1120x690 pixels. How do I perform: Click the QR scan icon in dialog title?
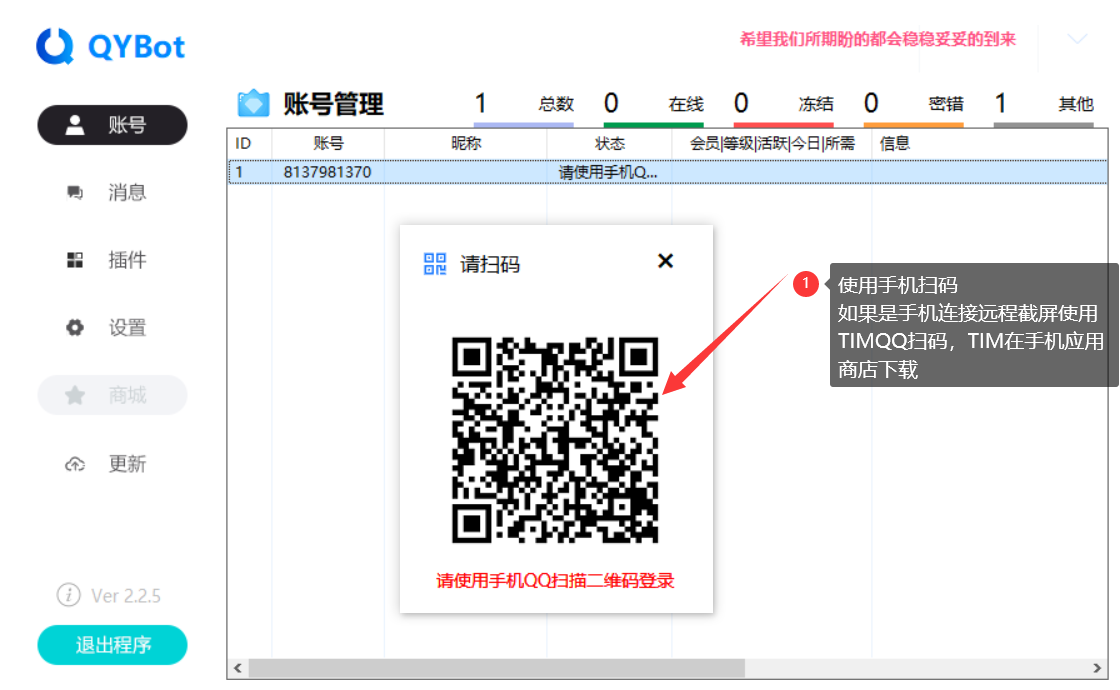435,264
